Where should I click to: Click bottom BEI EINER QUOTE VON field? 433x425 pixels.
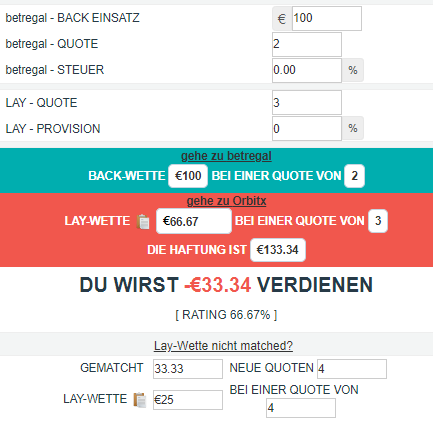[x=301, y=408]
